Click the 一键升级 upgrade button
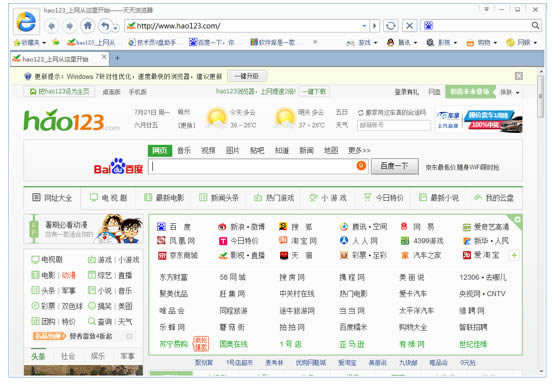Screen dimensions: 560x386 pyautogui.click(x=246, y=76)
